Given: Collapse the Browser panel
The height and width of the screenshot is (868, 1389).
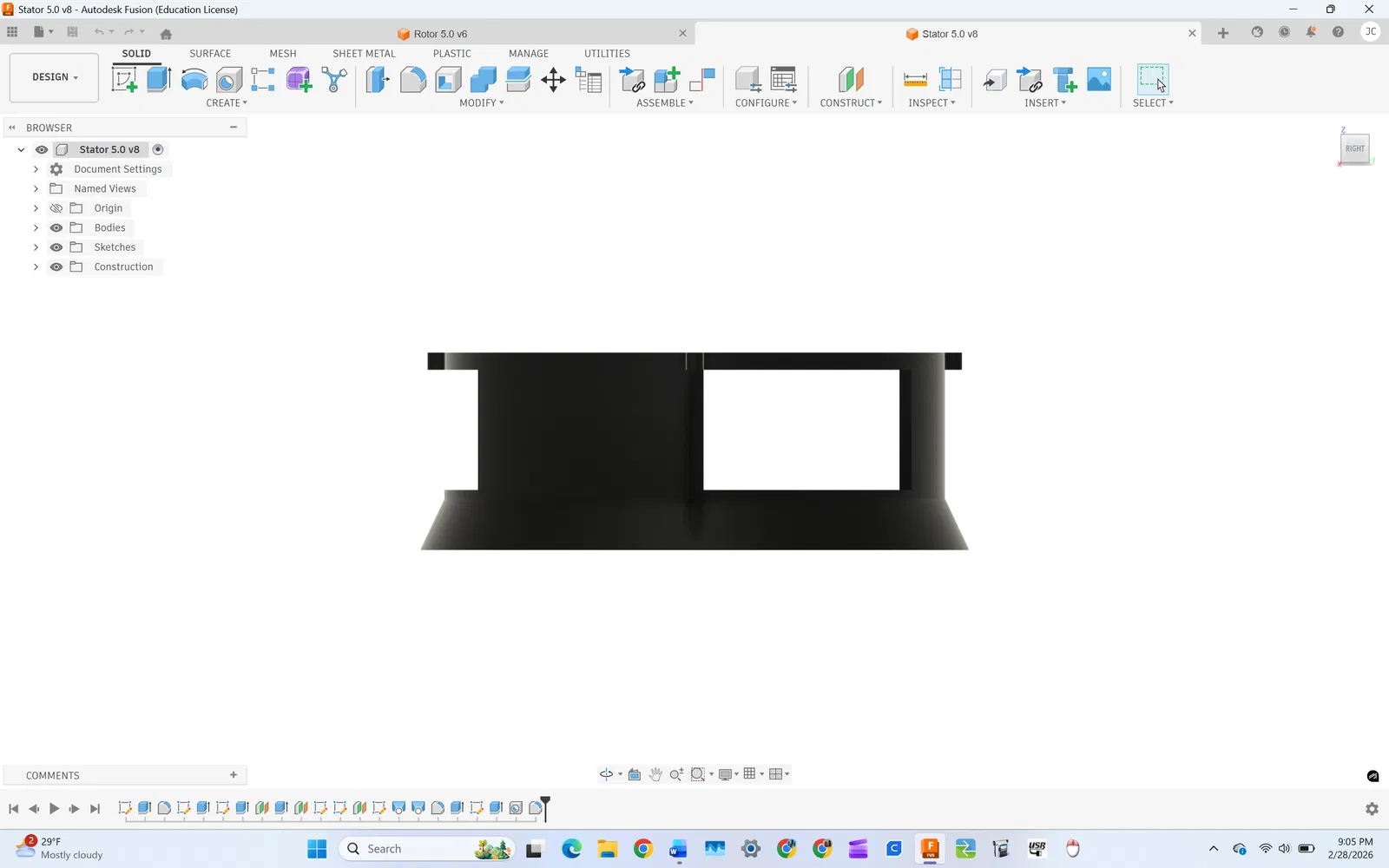Looking at the screenshot, I should coord(12,128).
